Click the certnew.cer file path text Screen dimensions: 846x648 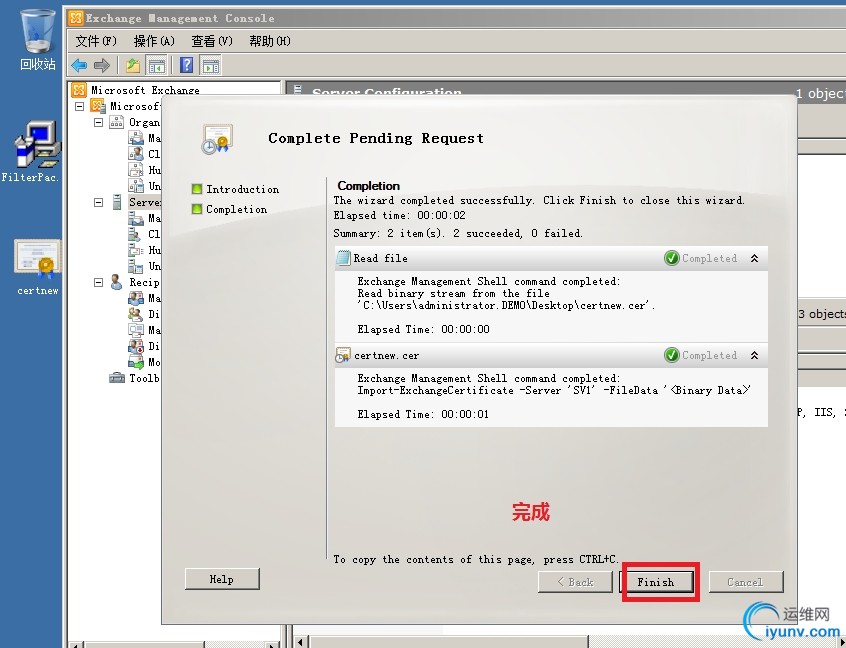(507, 305)
